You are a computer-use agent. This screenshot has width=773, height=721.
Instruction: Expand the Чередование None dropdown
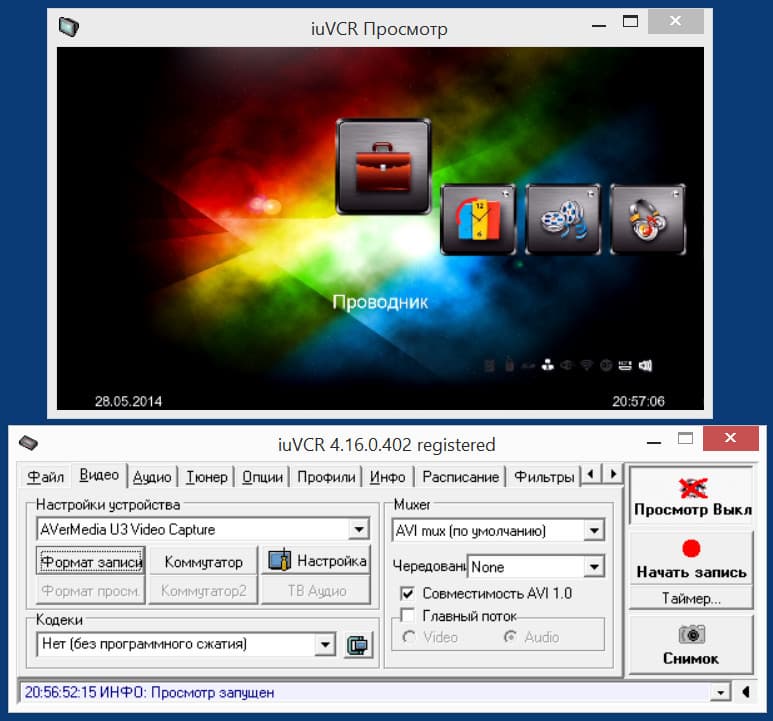tap(594, 567)
